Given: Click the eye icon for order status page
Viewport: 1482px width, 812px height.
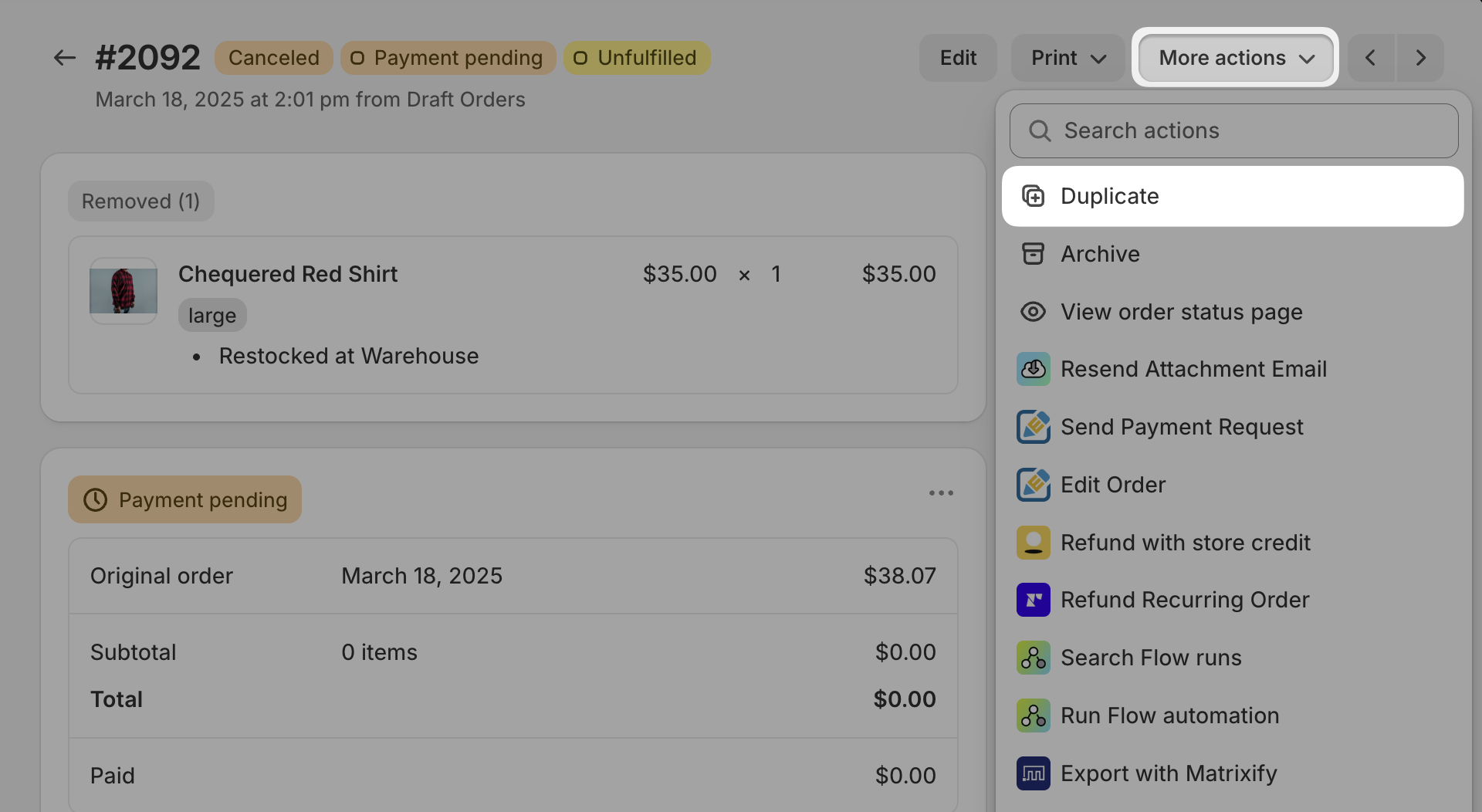Looking at the screenshot, I should coord(1033,312).
